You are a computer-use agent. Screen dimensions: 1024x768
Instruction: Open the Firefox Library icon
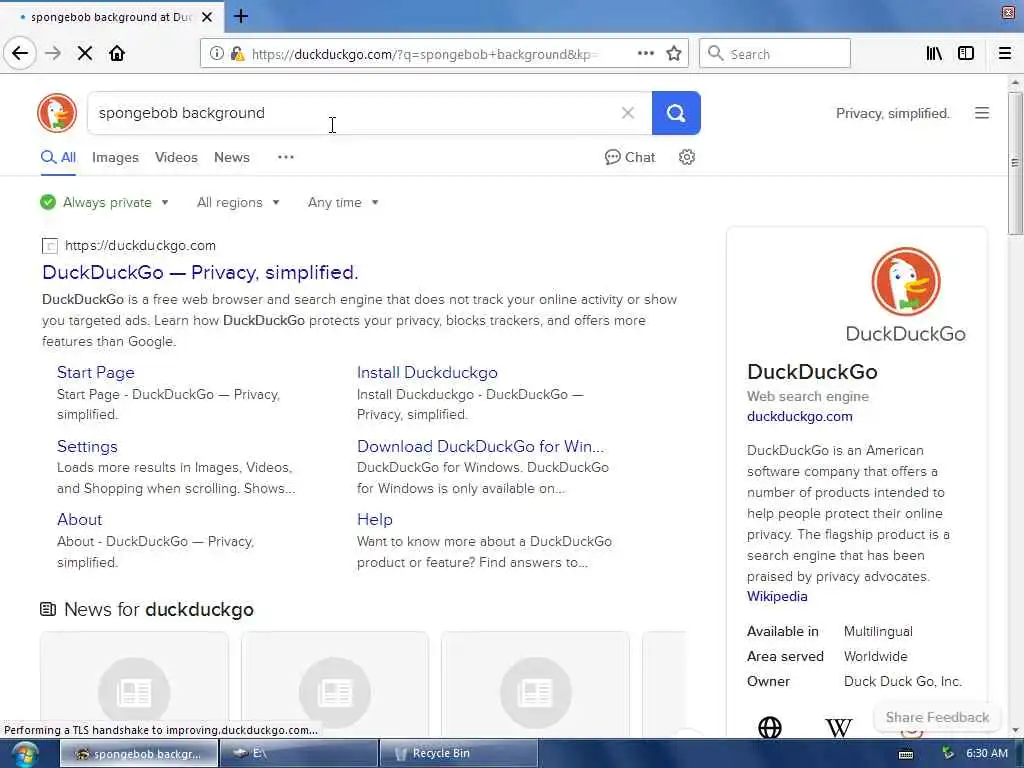[x=934, y=53]
